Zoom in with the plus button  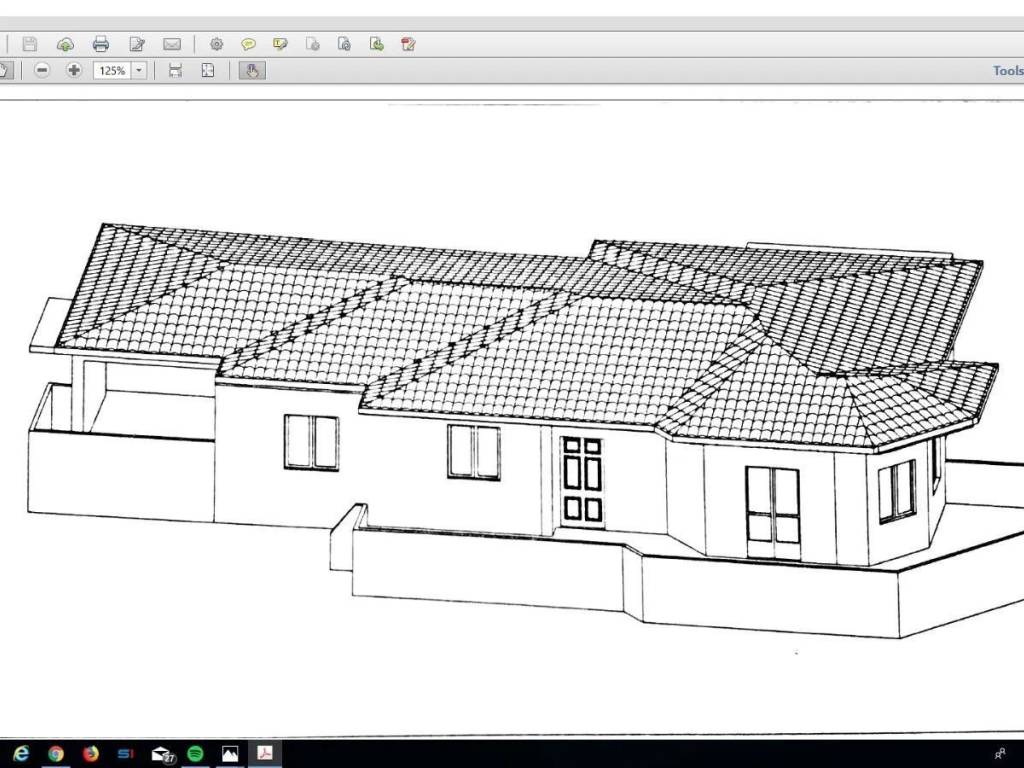(x=73, y=70)
